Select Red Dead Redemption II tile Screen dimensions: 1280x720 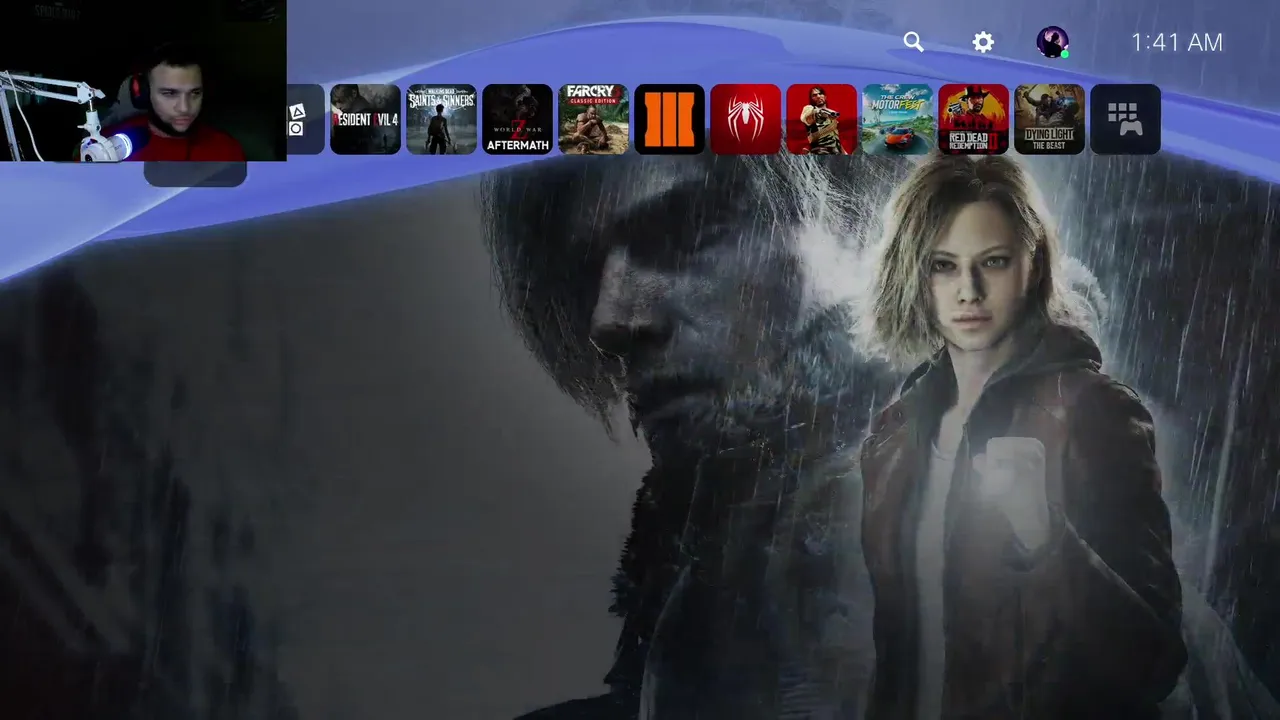click(973, 119)
